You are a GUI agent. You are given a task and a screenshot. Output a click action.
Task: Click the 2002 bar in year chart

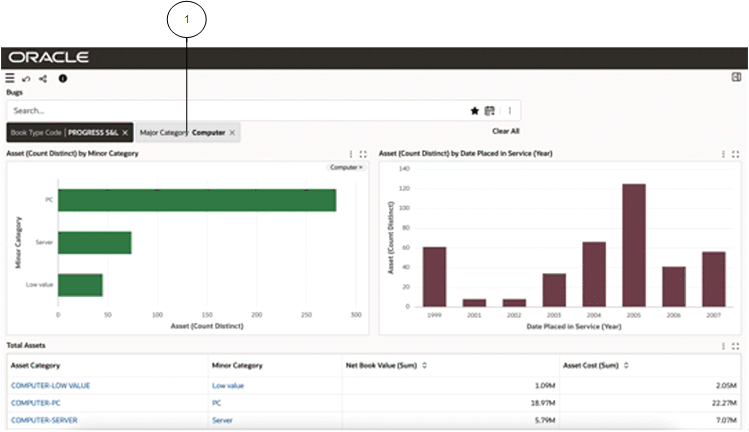tap(514, 303)
